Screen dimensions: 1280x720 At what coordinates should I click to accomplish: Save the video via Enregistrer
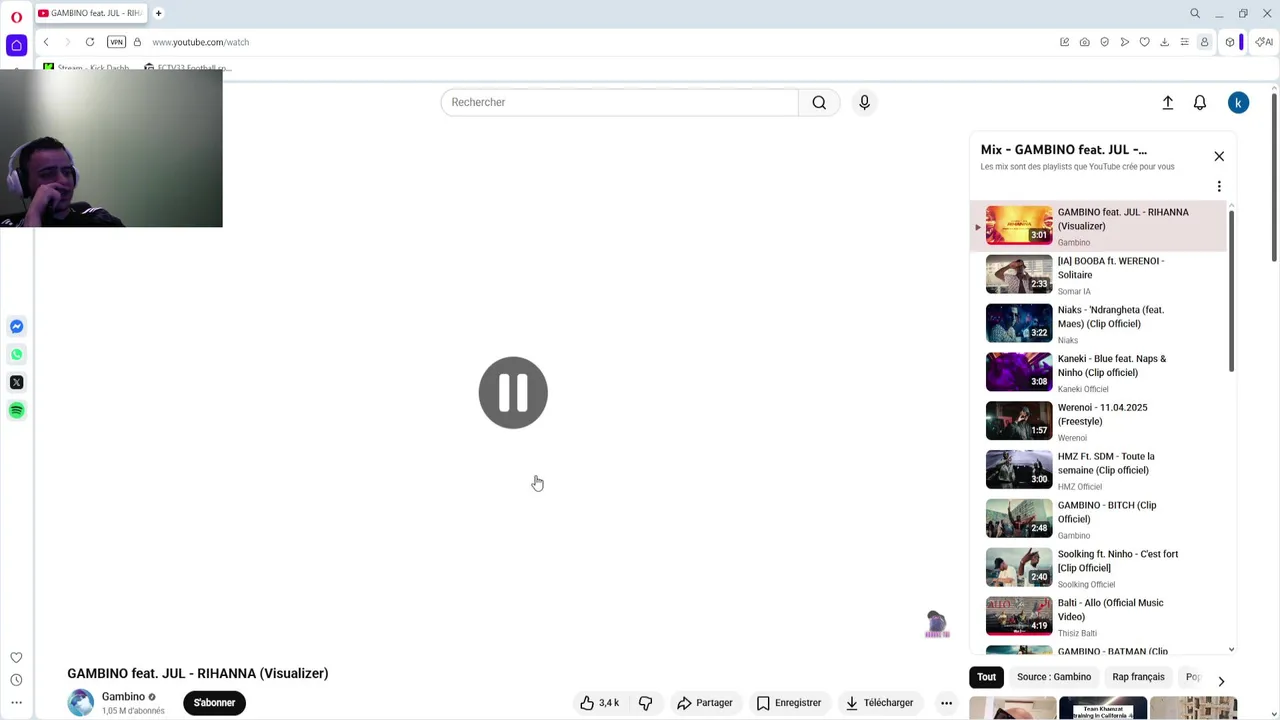[x=789, y=703]
